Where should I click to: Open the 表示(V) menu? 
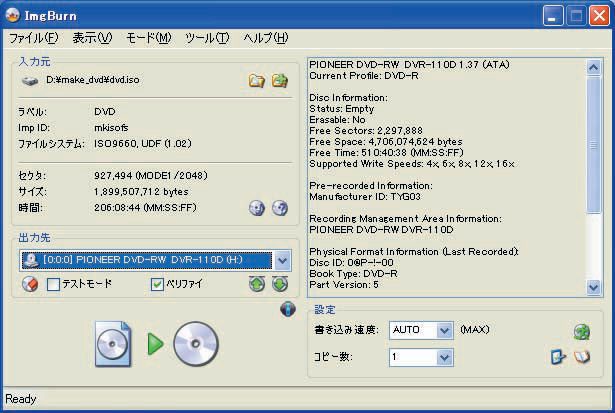click(92, 38)
